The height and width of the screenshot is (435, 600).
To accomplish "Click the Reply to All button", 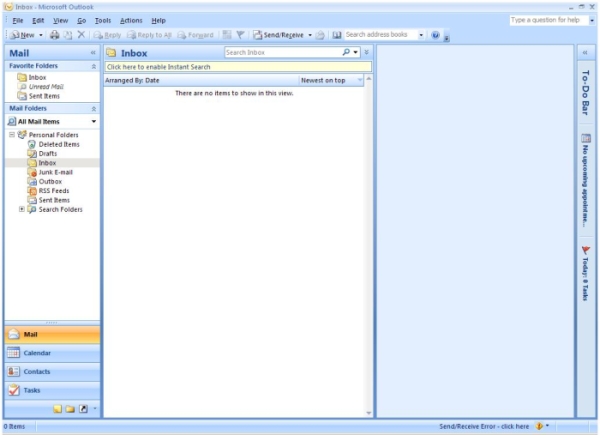I will point(149,35).
